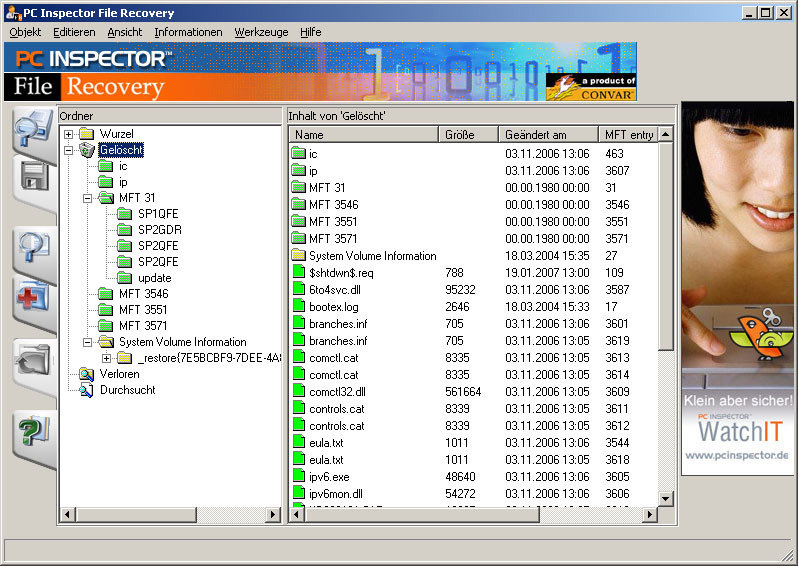Screen dimensions: 798x566
Task: Click file icon of bootex.log
Action: coord(299,306)
